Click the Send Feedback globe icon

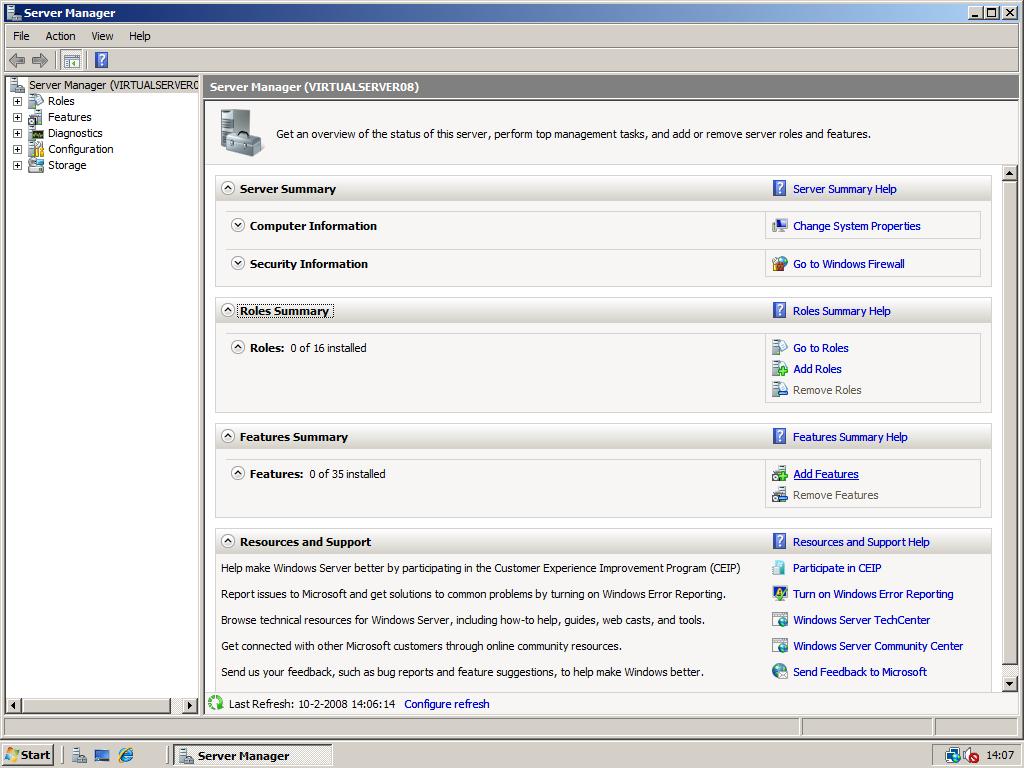coord(779,671)
